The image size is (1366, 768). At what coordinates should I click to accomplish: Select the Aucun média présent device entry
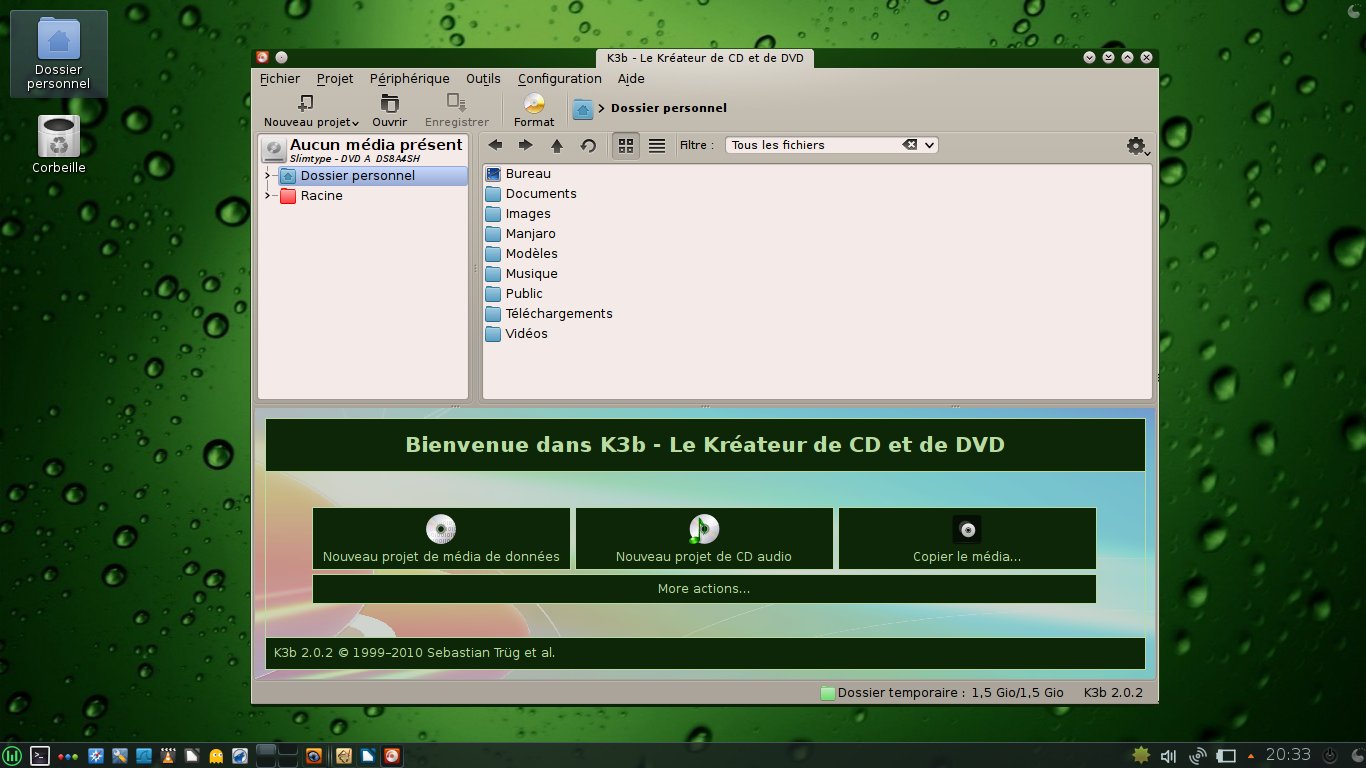[x=363, y=150]
